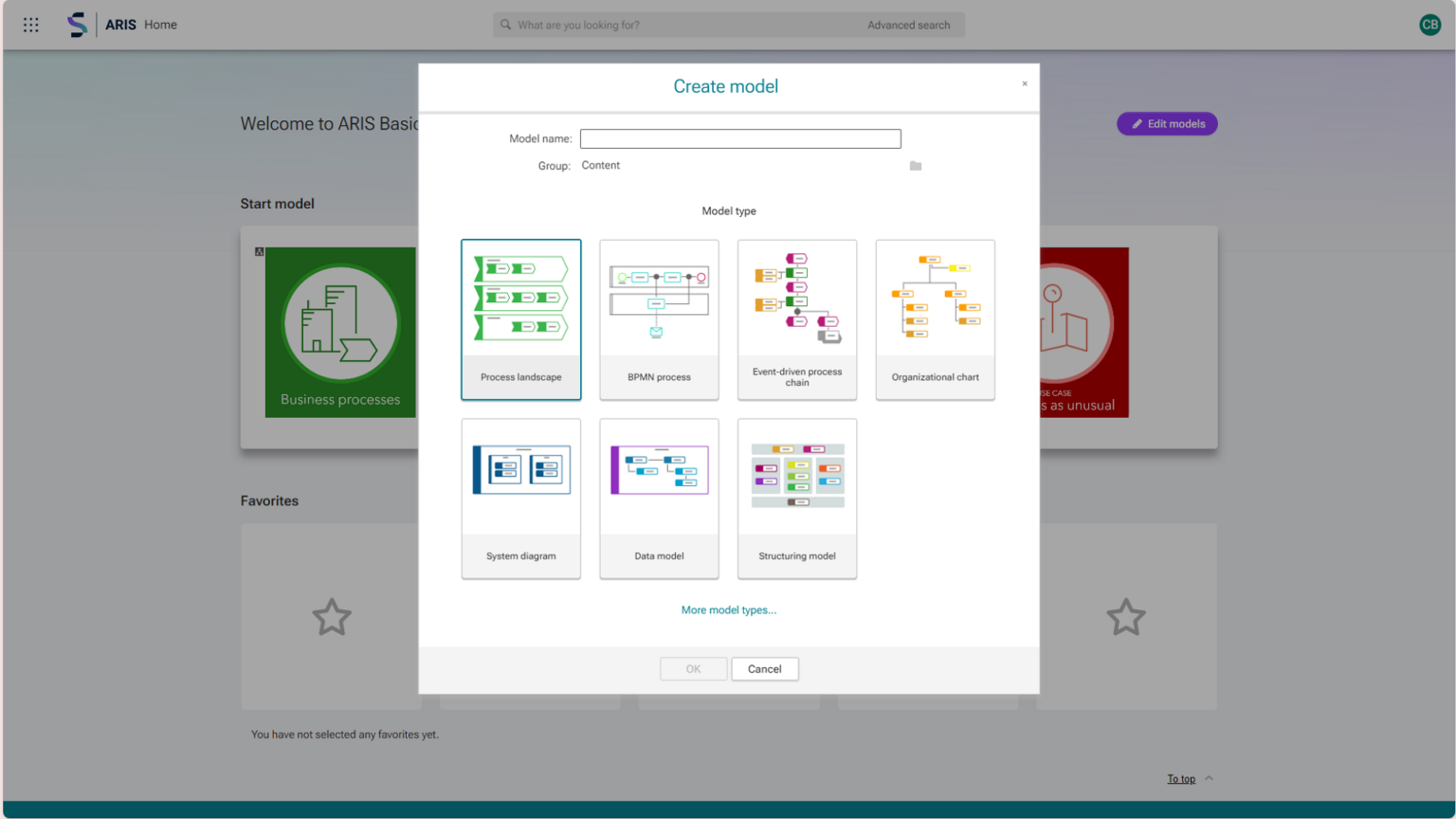
Task: Open the Home menu item
Action: pyautogui.click(x=160, y=25)
